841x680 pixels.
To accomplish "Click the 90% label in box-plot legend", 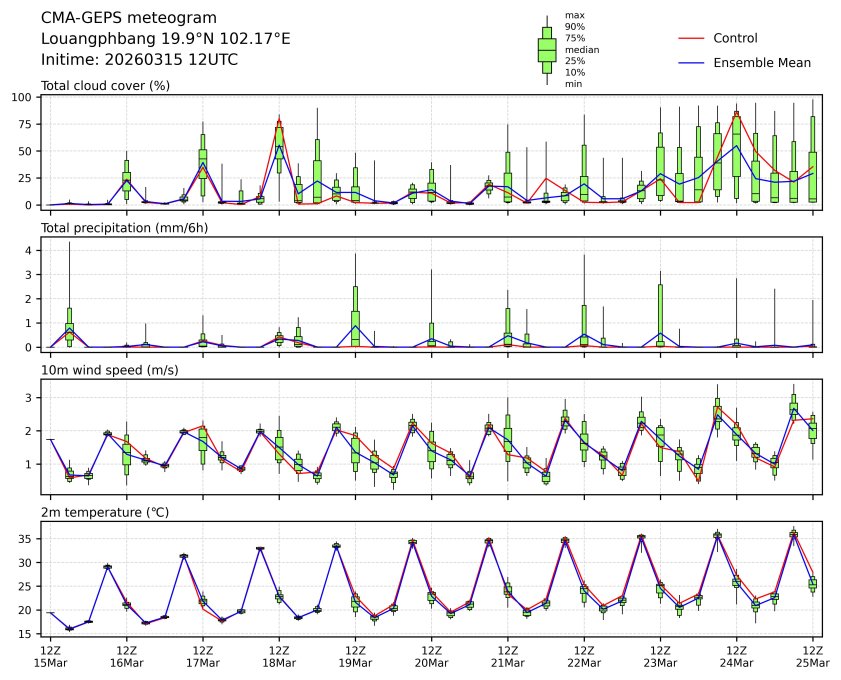I will tap(573, 27).
